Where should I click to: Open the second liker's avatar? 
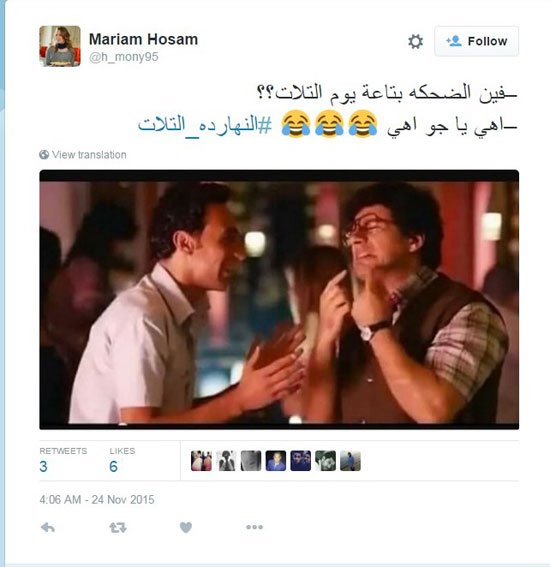coord(226,461)
